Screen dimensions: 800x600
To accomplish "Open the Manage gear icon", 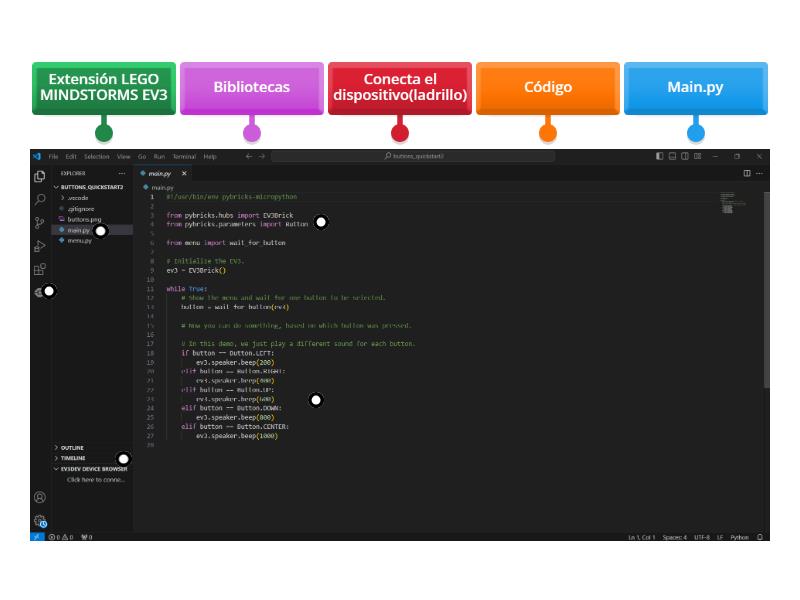I will pos(39,520).
